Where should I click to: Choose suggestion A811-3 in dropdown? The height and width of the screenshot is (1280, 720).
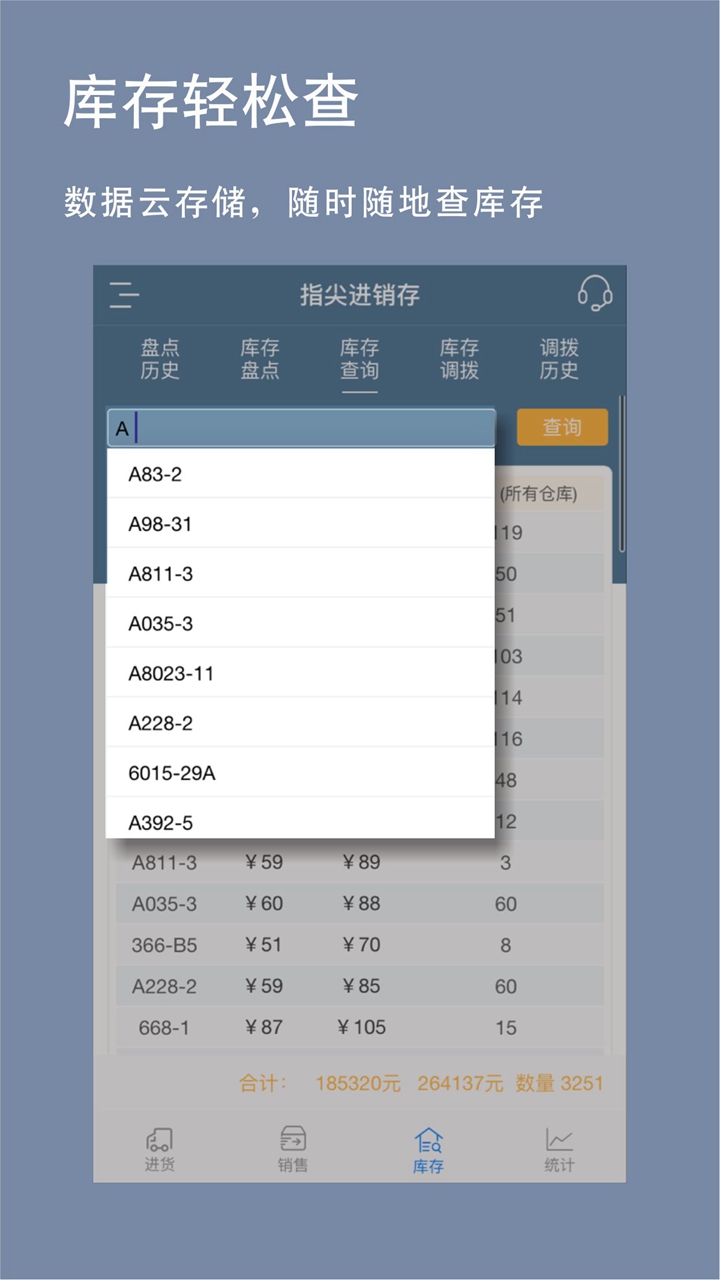(300, 573)
